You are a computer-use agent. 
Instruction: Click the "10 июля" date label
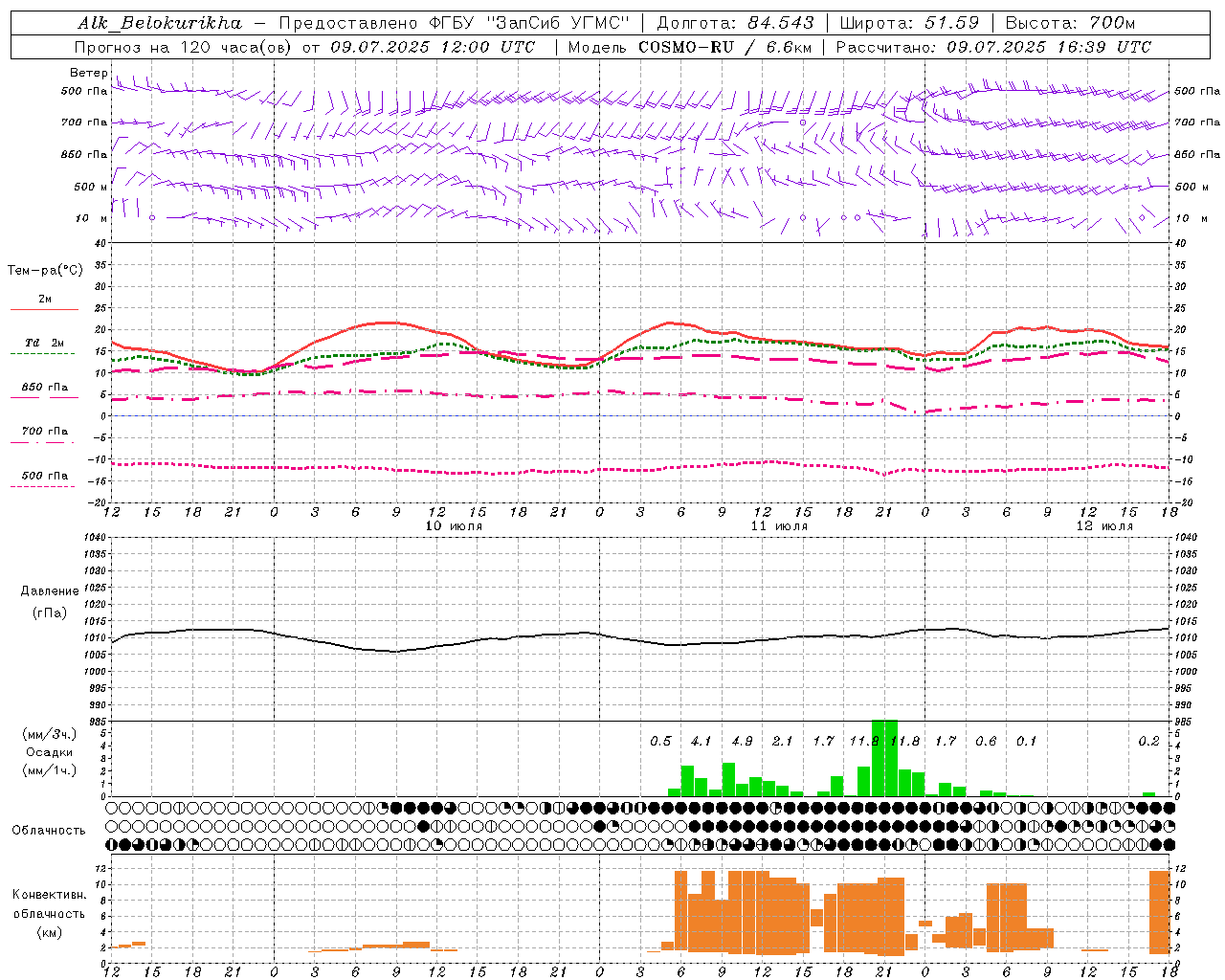(x=454, y=526)
